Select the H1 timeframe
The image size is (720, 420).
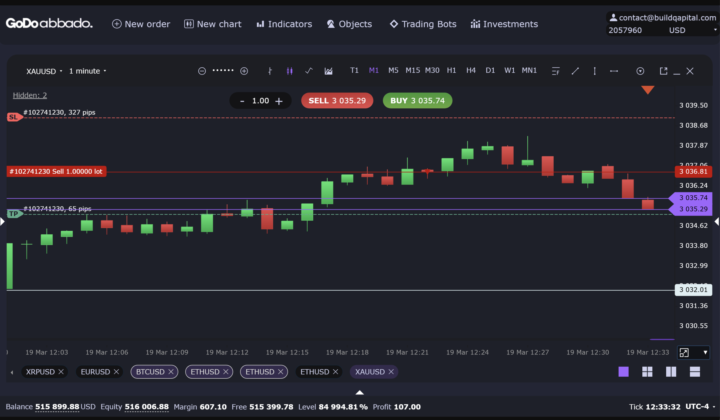(x=451, y=71)
